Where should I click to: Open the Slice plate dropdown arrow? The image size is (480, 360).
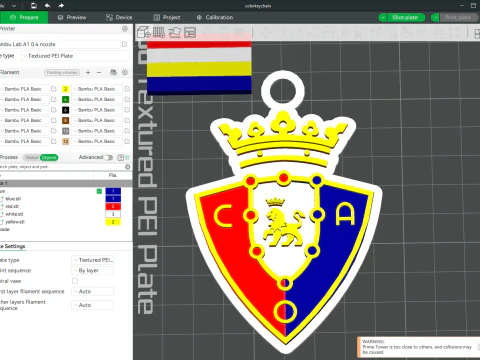[x=383, y=17]
